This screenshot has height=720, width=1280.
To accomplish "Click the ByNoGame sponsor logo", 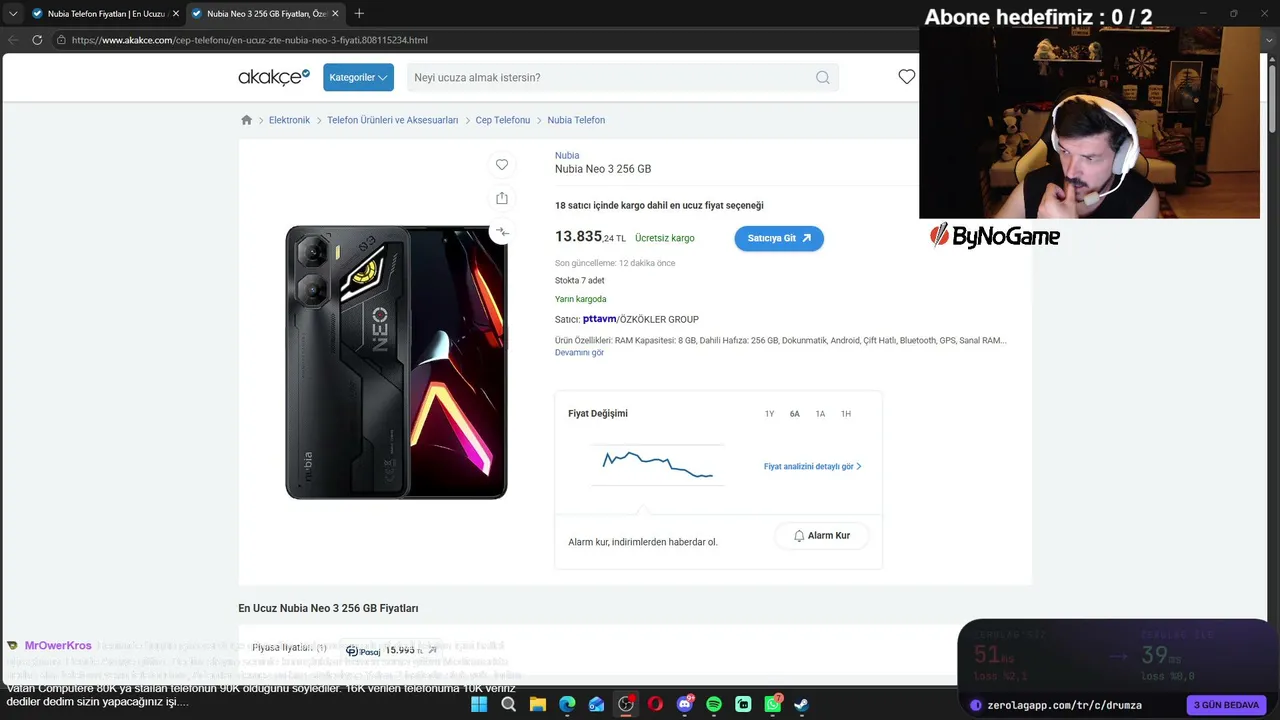I will click(x=995, y=236).
